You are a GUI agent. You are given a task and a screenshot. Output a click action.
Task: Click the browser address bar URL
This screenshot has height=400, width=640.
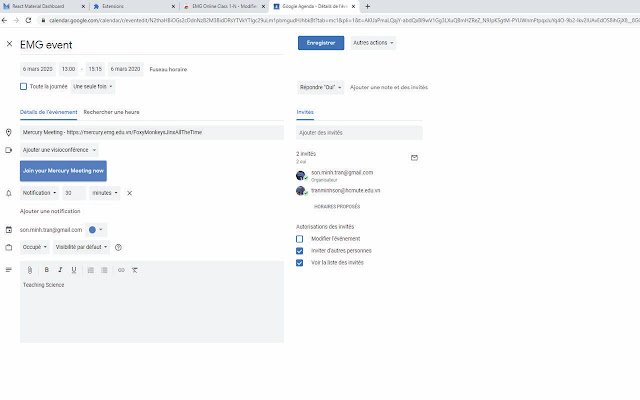(343, 20)
